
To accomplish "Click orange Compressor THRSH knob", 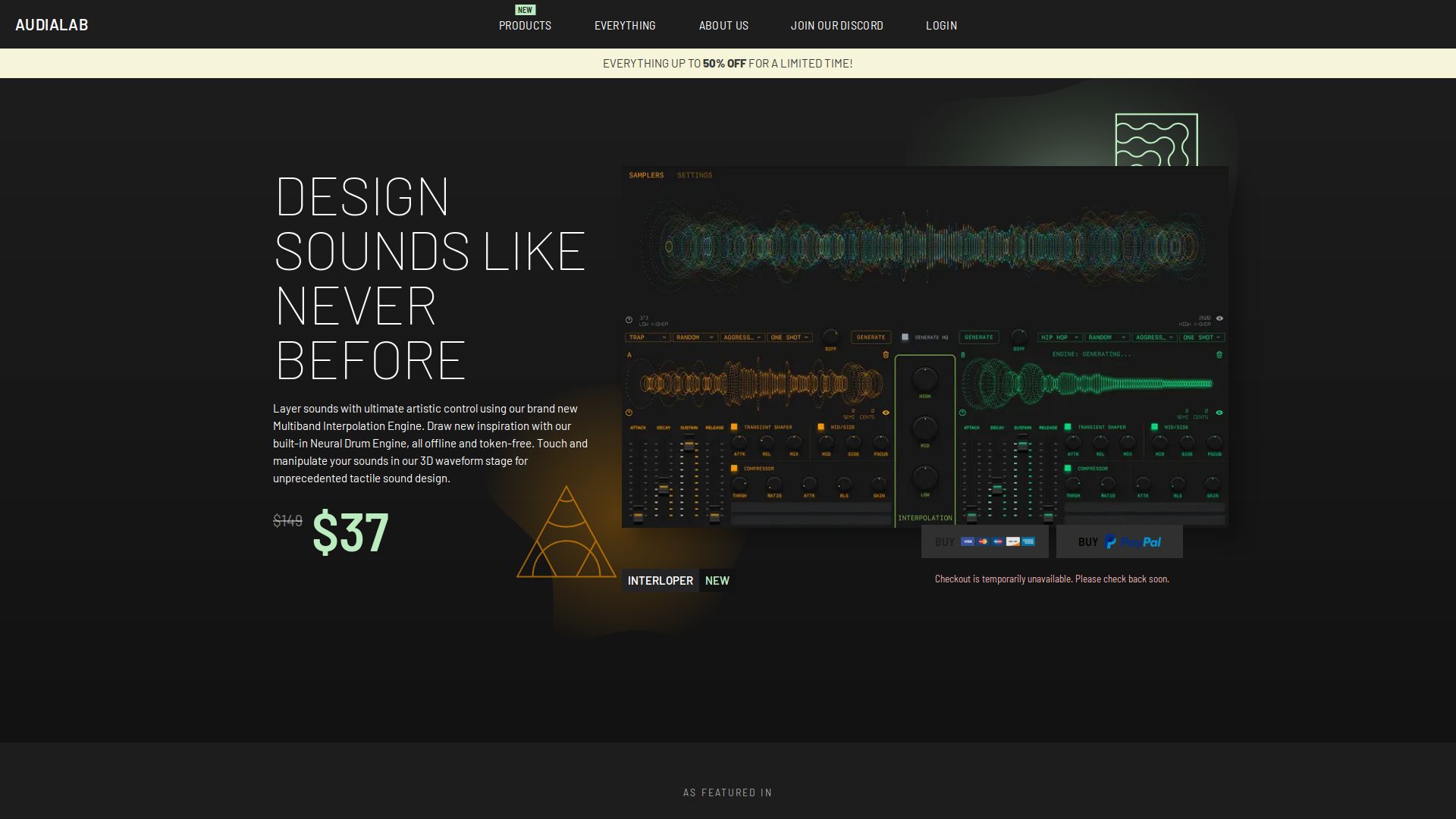I will tap(739, 484).
